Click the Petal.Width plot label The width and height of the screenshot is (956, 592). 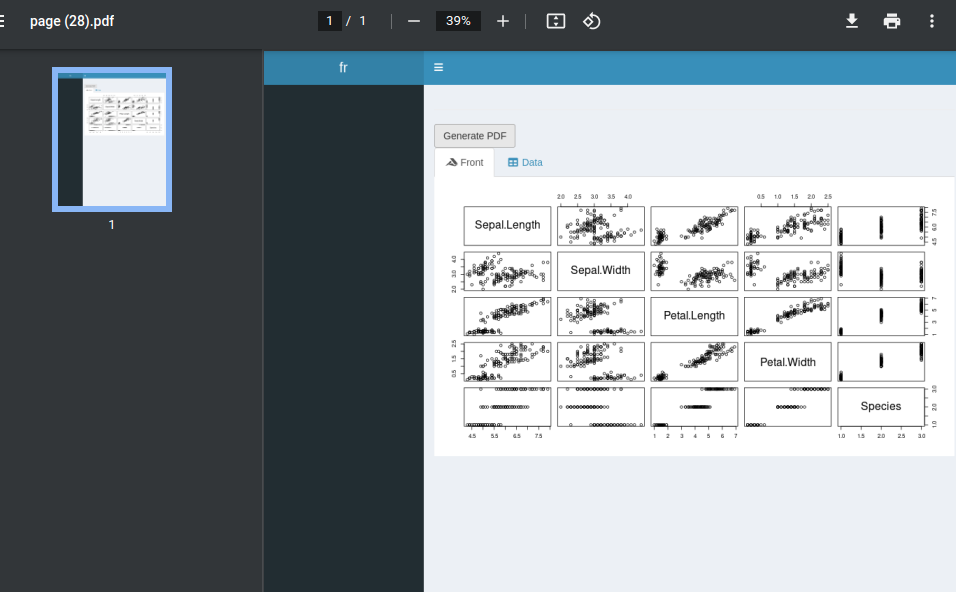click(x=788, y=362)
